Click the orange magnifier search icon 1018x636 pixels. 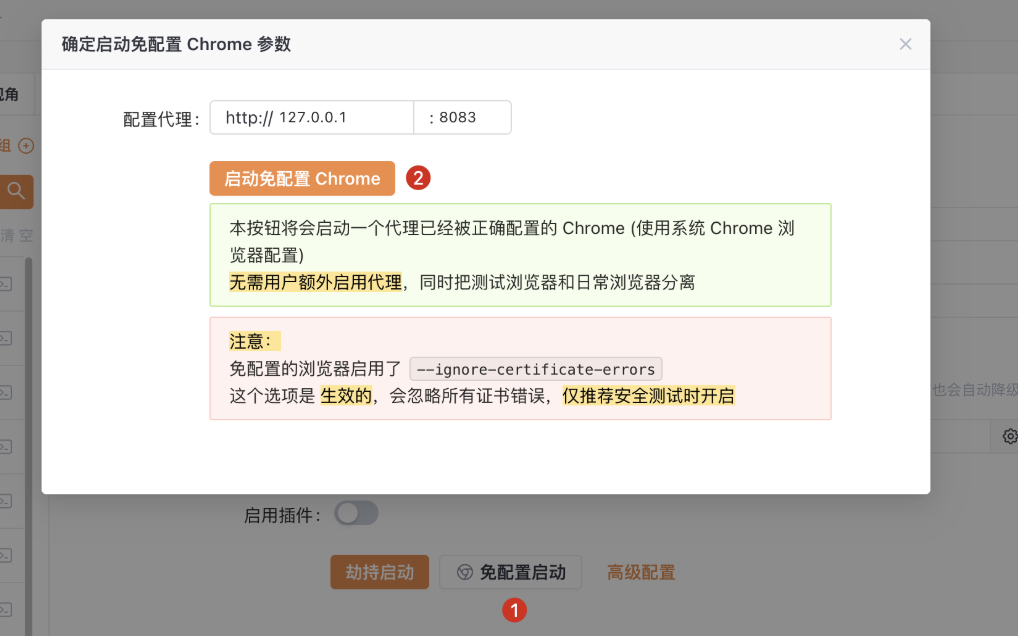[x=16, y=191]
